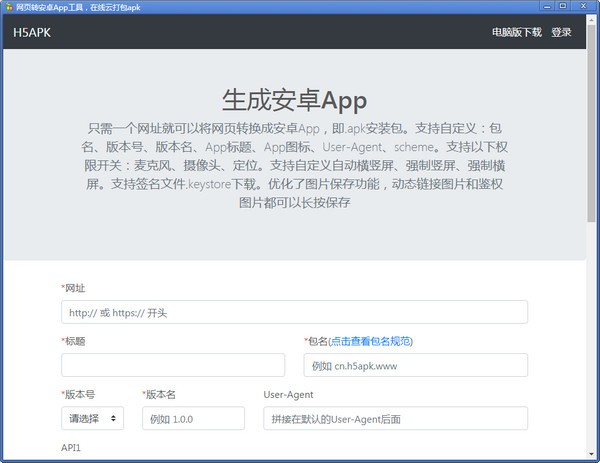Click the H5APK brand logo
The height and width of the screenshot is (463, 600).
pyautogui.click(x=32, y=32)
